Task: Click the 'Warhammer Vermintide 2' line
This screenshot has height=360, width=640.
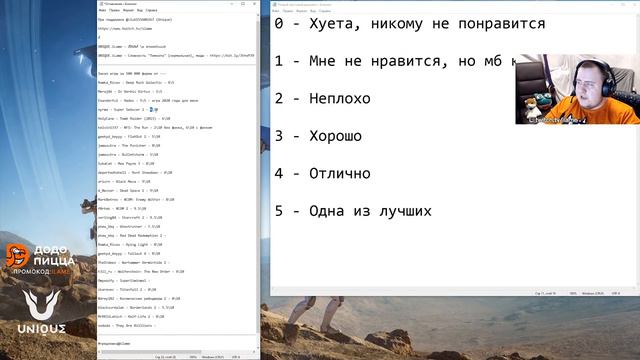Action: point(134,262)
